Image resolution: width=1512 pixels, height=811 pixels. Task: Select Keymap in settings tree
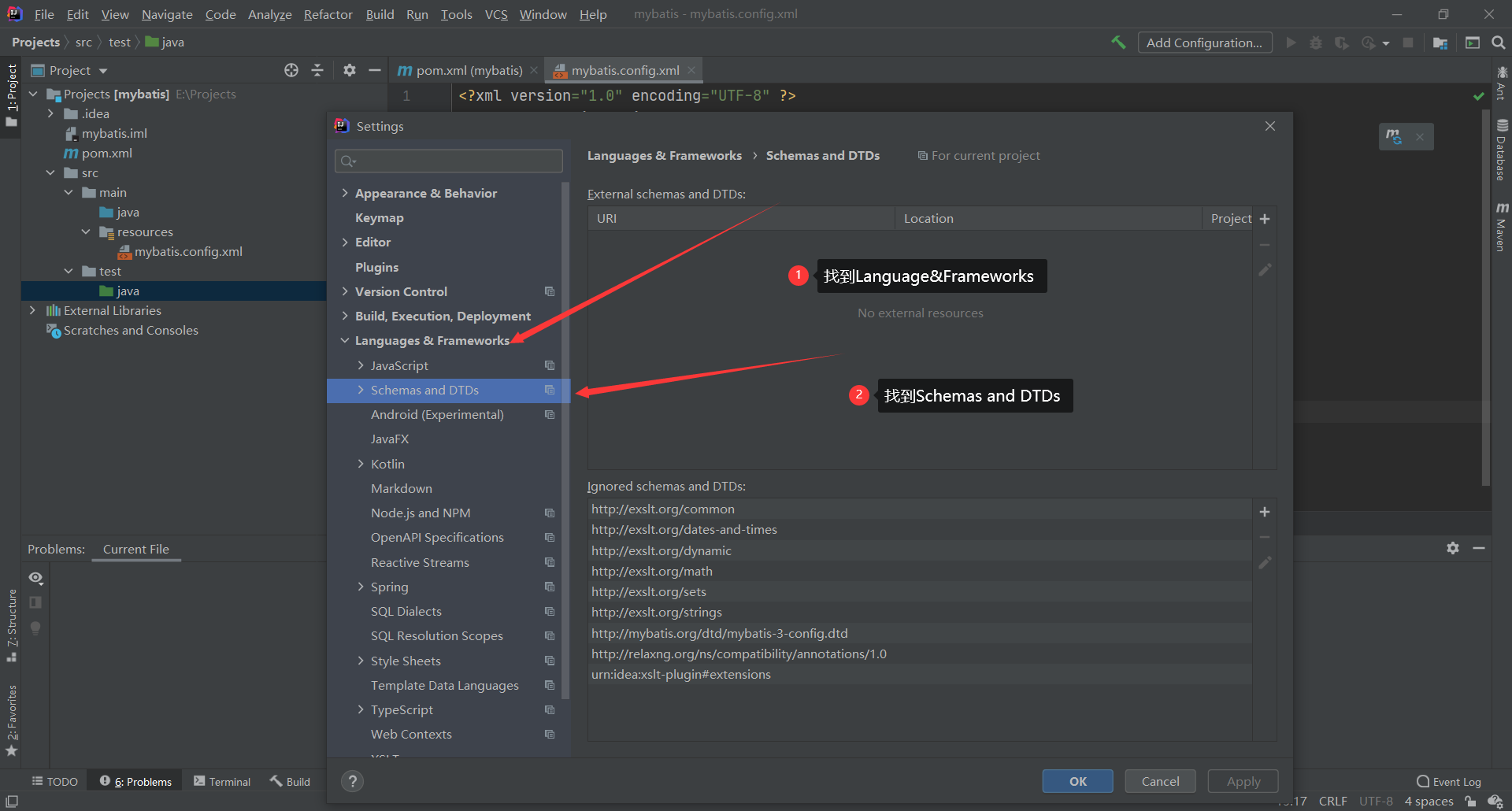pos(379,217)
